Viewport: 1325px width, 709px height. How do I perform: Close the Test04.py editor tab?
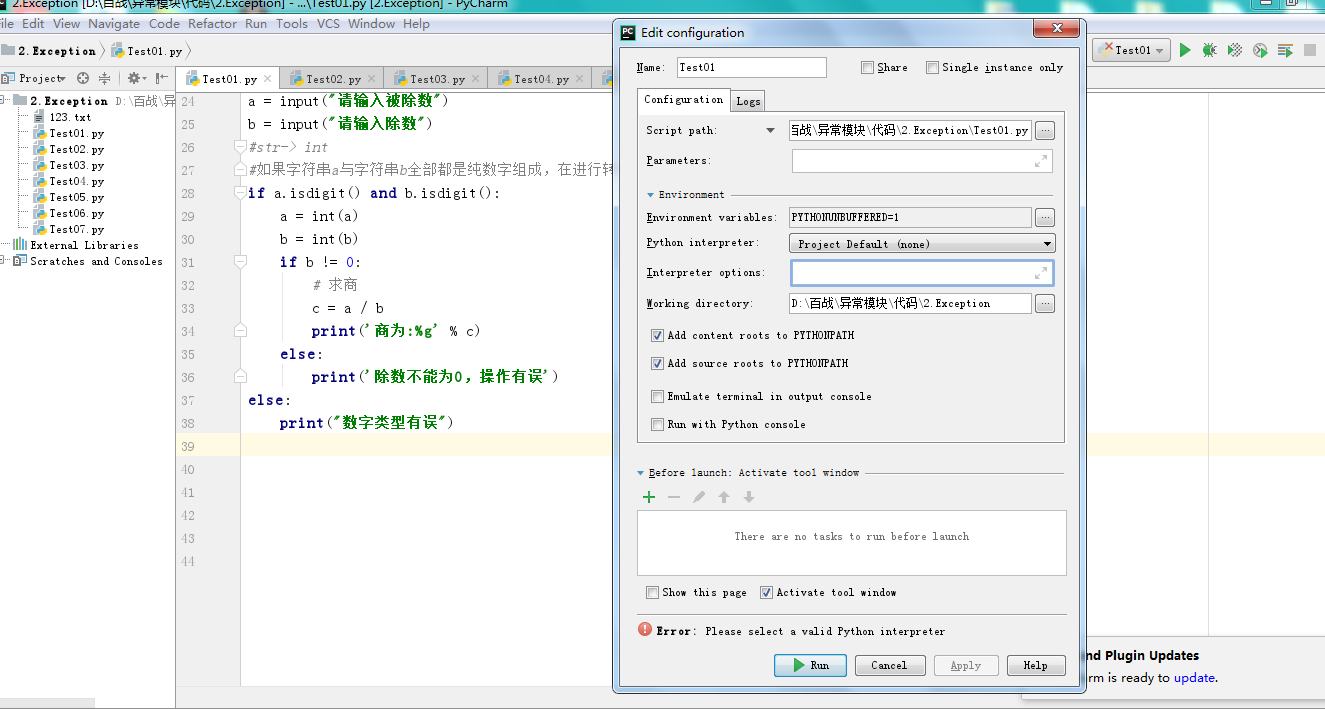point(580,79)
